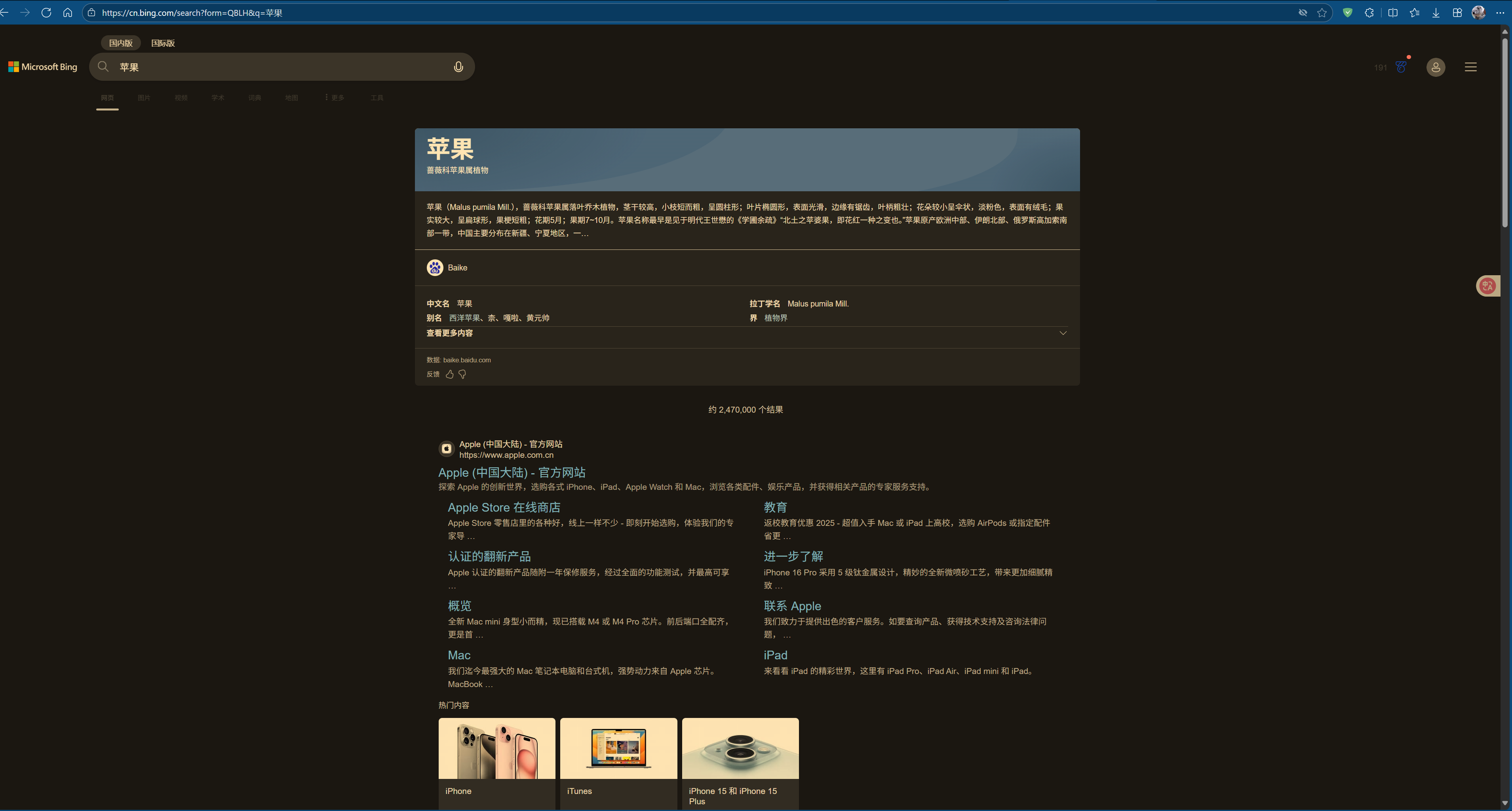Viewport: 1512px width, 811px height.
Task: Give thumbs up feedback on card
Action: tap(450, 374)
